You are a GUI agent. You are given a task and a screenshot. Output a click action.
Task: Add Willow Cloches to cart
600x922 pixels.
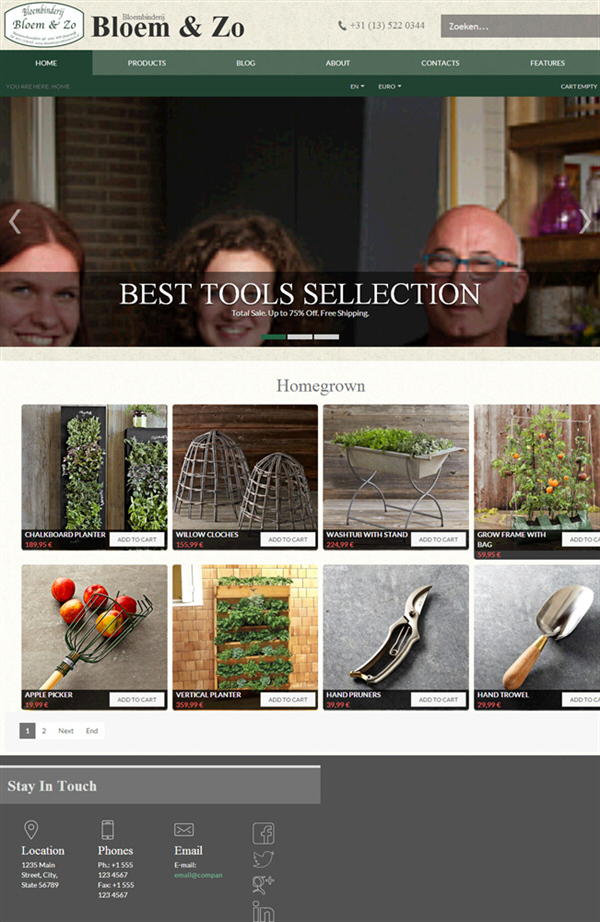pos(288,539)
